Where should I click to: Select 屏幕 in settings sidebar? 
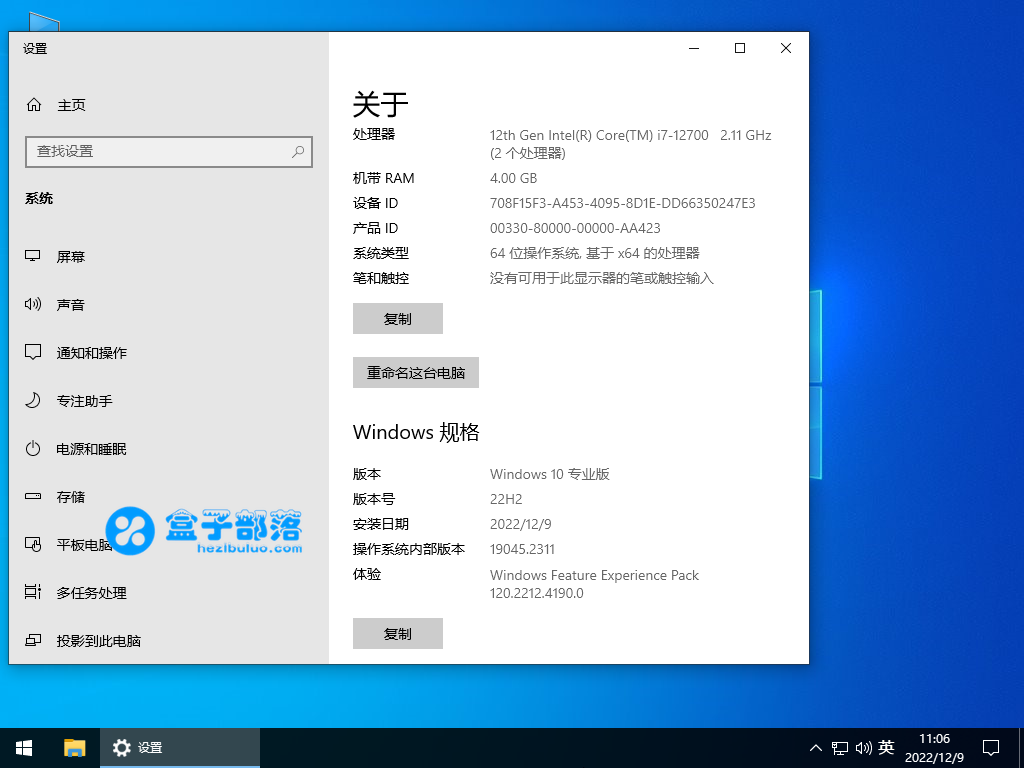(x=71, y=257)
